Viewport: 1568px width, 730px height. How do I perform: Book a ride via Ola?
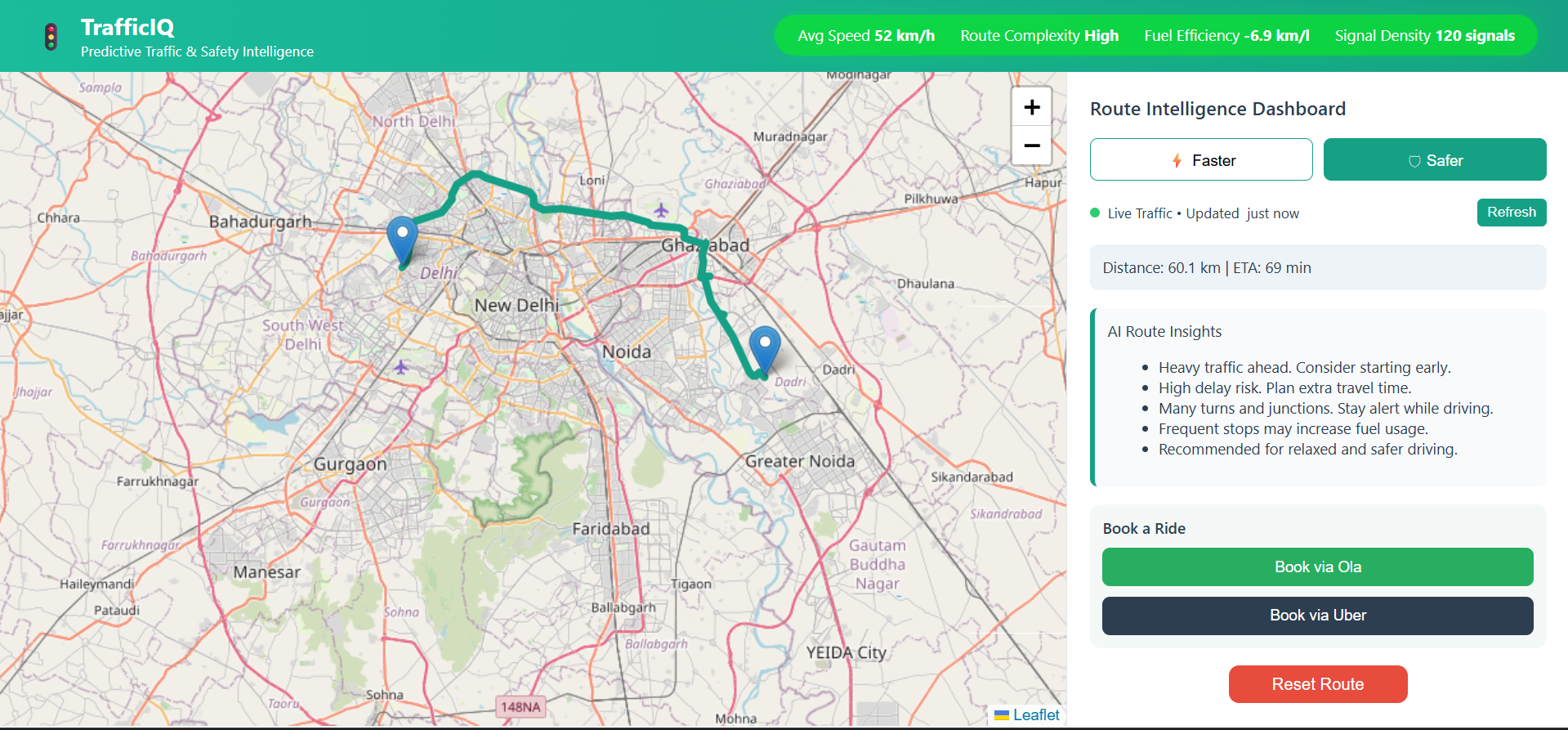(1317, 567)
